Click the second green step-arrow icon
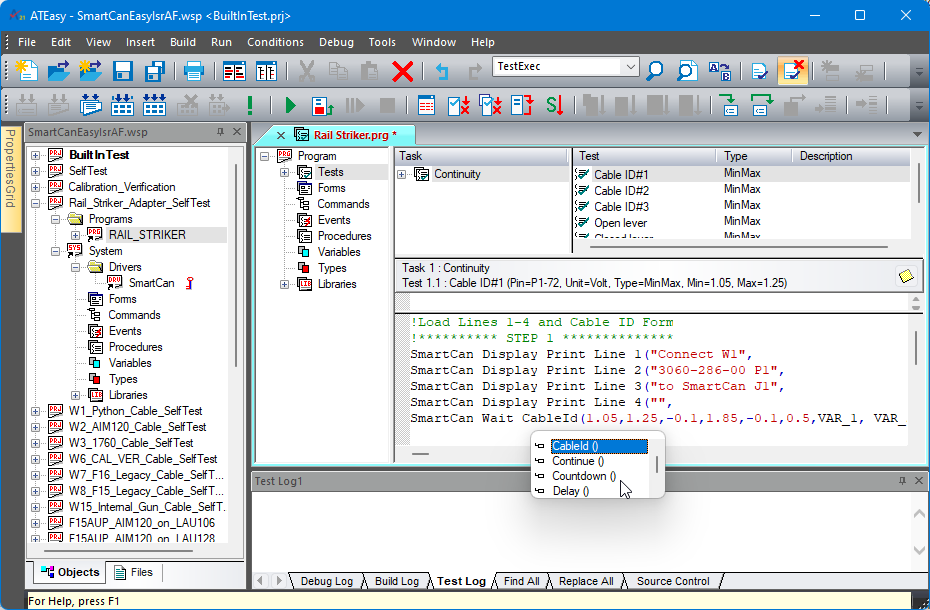This screenshot has width=930, height=610. pyautogui.click(x=762, y=106)
